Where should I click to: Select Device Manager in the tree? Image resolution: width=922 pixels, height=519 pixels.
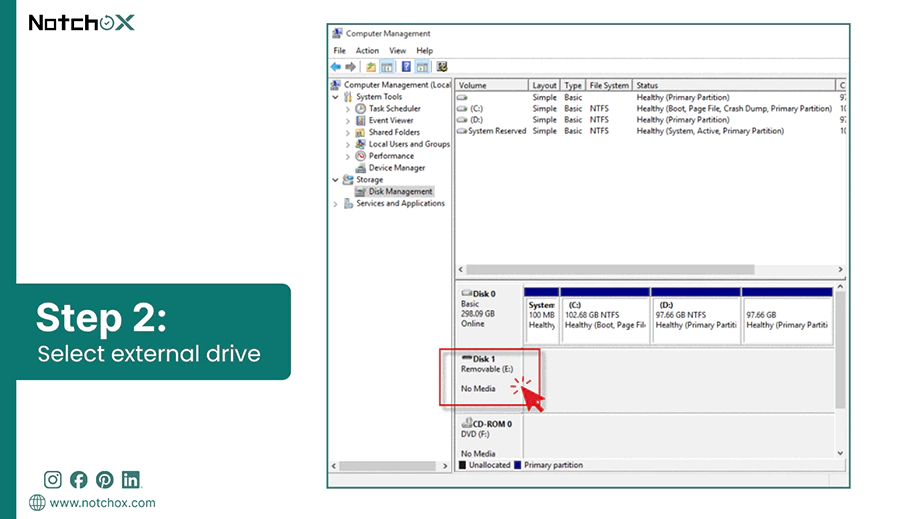(x=397, y=168)
